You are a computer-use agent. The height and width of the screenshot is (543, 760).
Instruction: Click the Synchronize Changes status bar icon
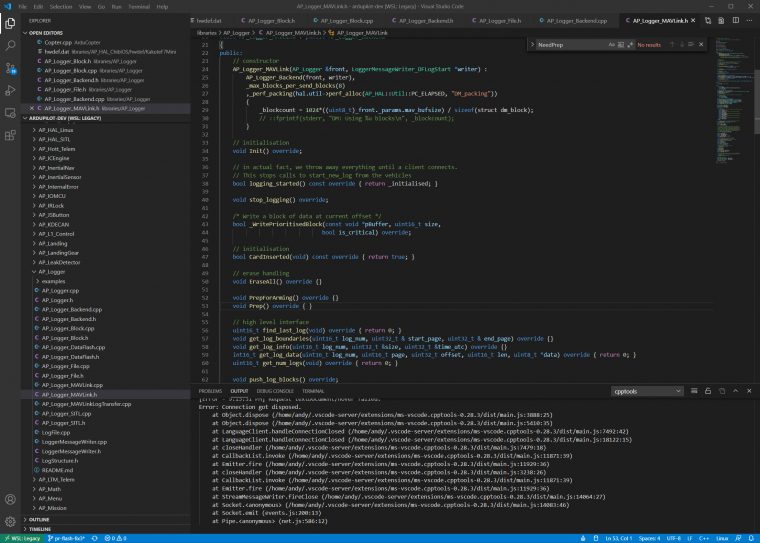tap(95, 539)
